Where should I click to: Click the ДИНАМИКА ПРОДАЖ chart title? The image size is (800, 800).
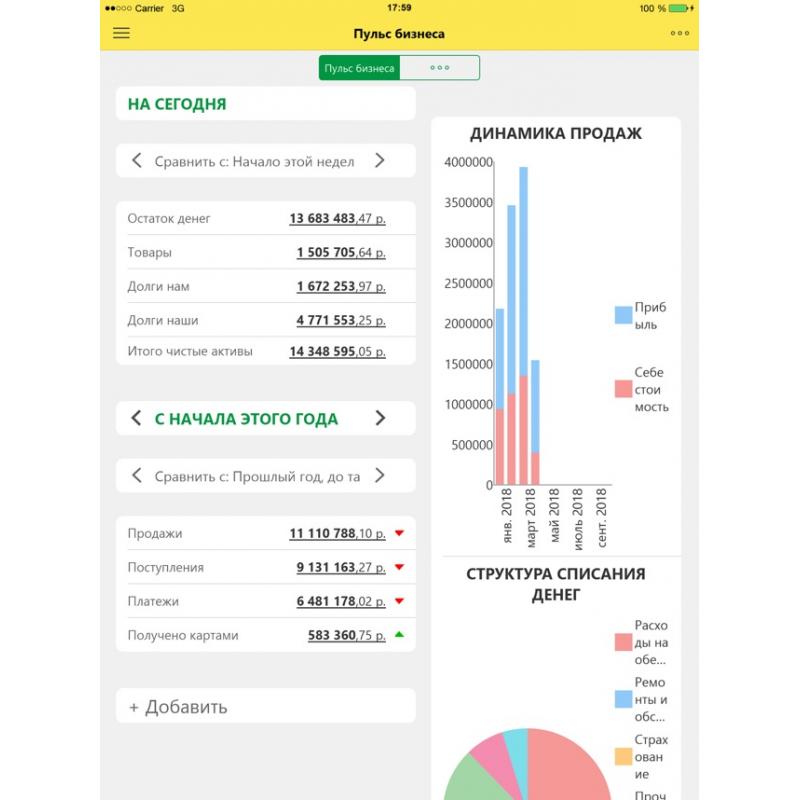click(555, 134)
